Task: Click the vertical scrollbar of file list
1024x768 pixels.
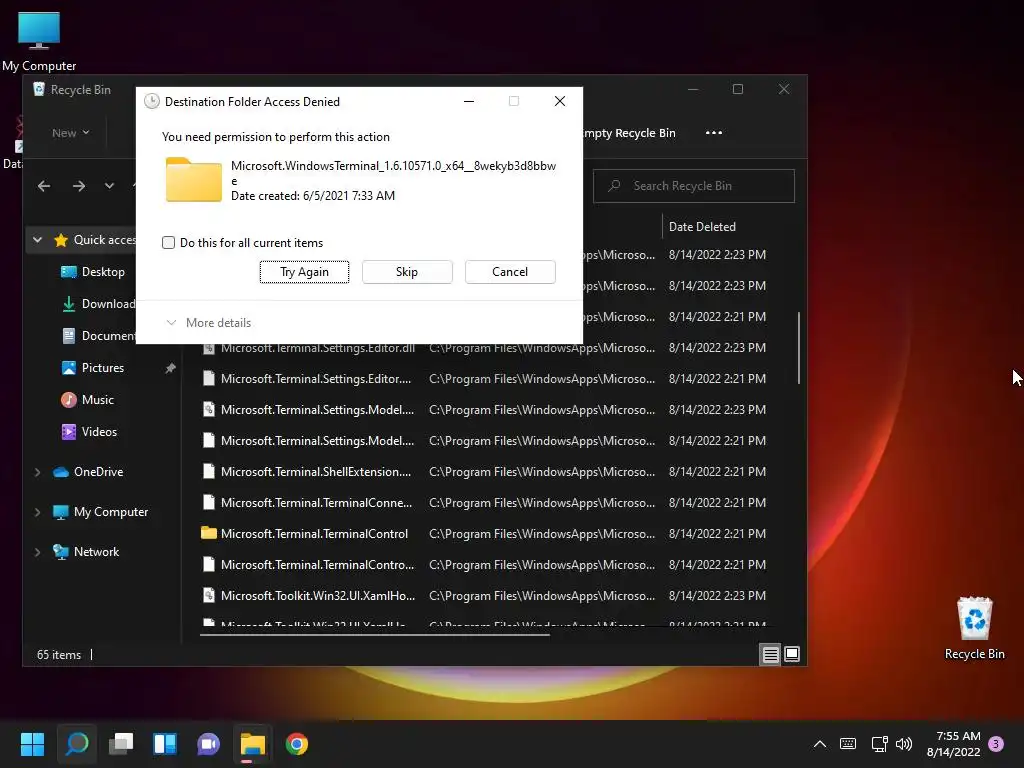Action: (799, 348)
